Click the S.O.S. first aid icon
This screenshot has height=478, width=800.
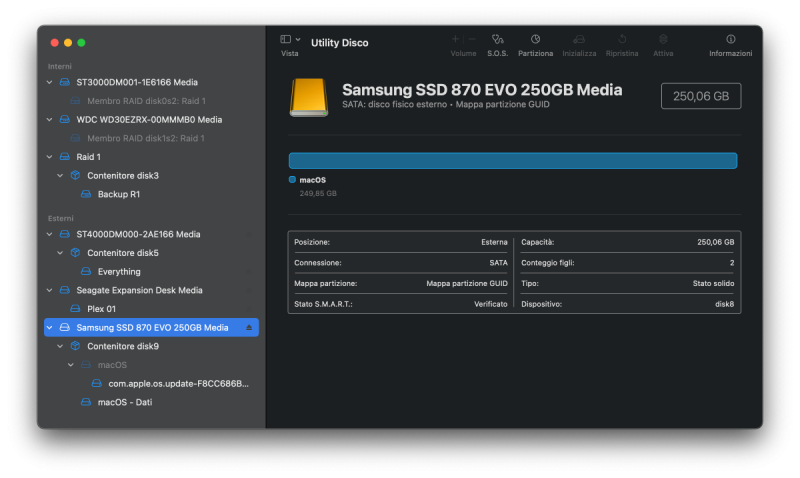[x=497, y=39]
